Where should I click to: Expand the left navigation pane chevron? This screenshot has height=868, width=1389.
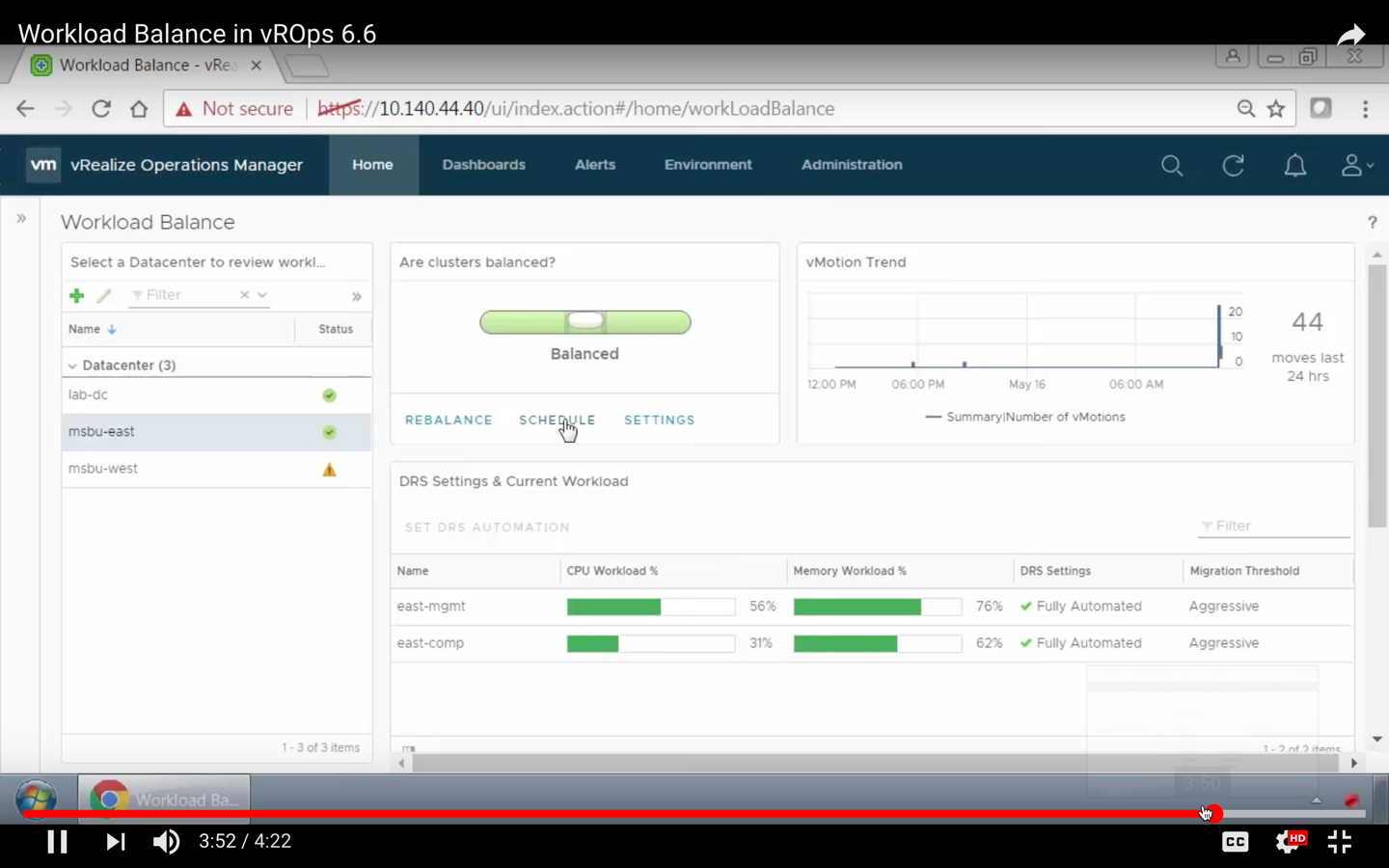[21, 219]
